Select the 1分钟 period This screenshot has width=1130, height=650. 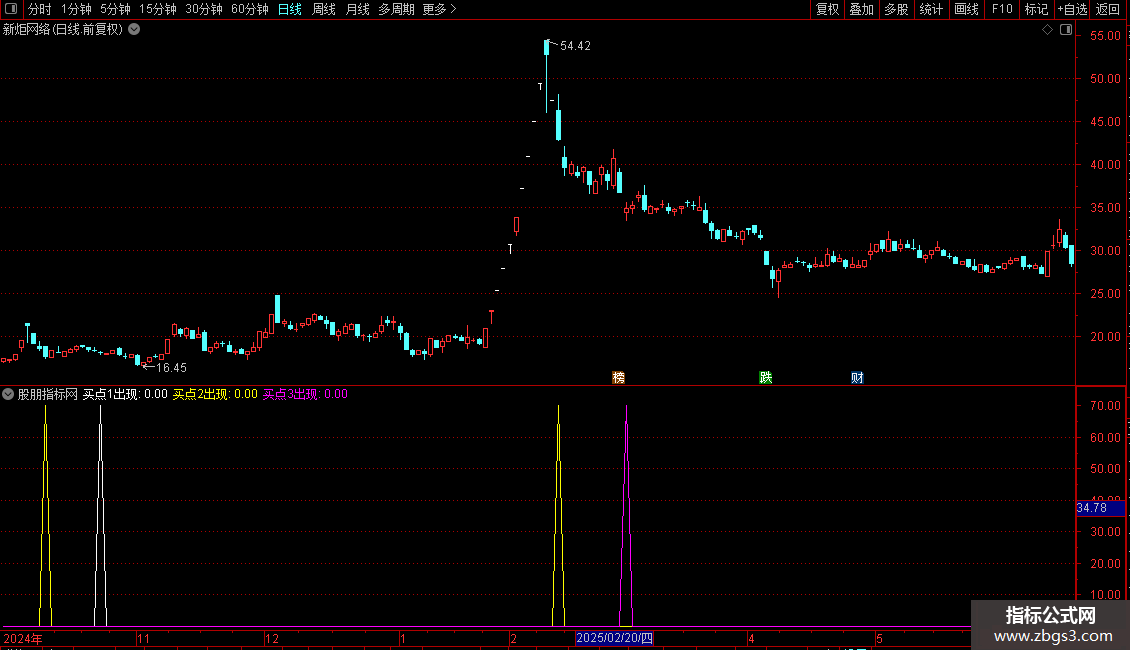coord(76,9)
